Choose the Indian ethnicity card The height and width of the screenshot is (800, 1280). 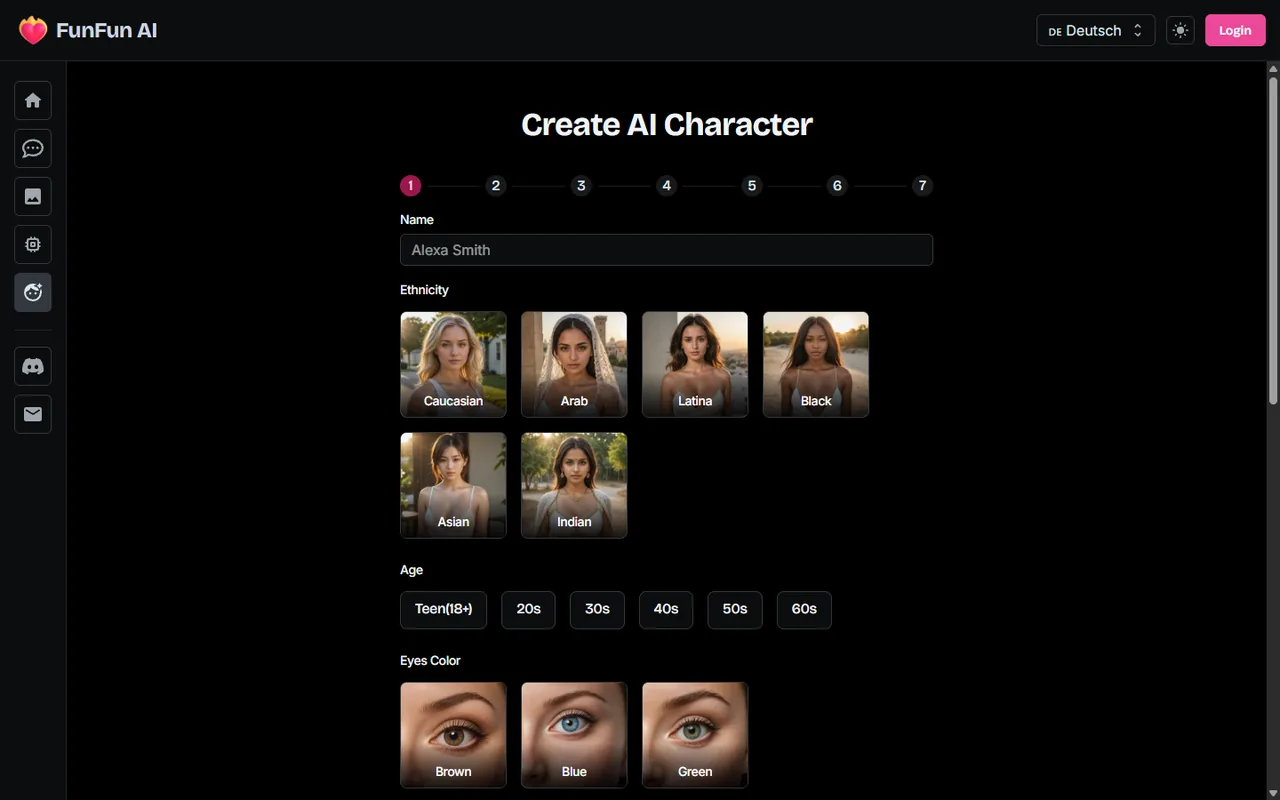click(574, 485)
